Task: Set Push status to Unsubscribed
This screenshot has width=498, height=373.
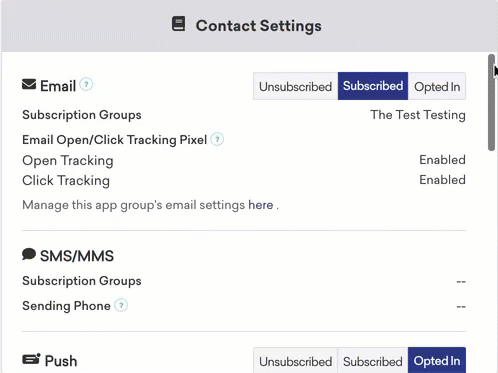Action: (295, 361)
